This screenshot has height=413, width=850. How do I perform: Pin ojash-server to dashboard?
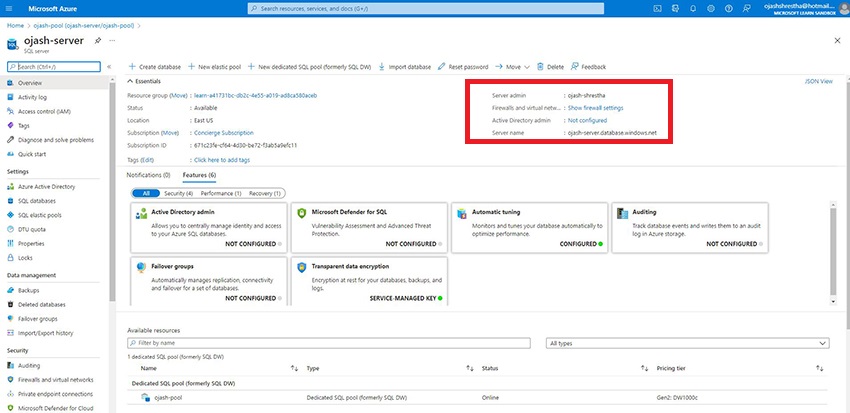98,41
